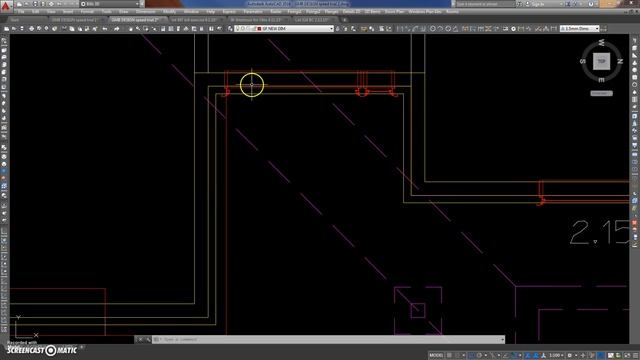Click the Open file icon in standard toolbar
This screenshot has width=640, height=360.
pos(14,29)
